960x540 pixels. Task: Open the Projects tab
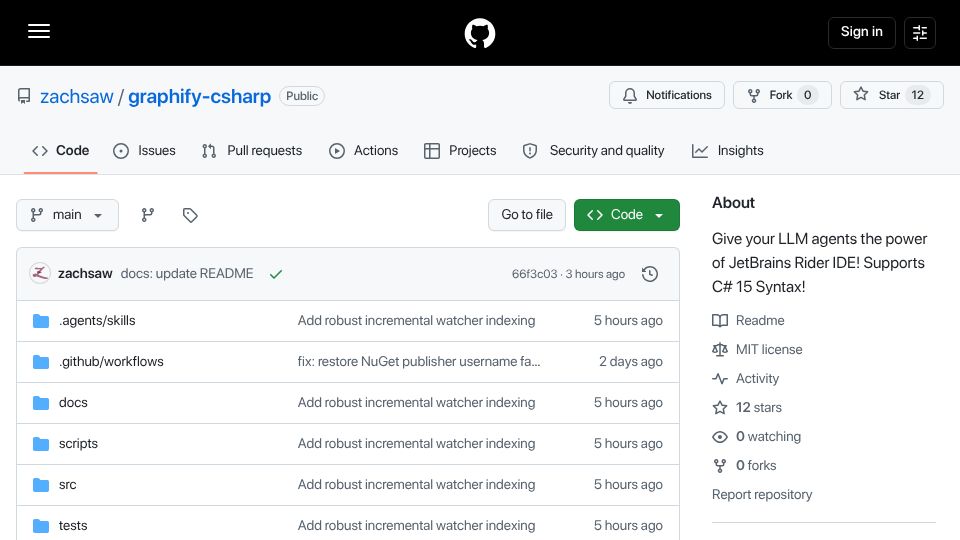(460, 151)
